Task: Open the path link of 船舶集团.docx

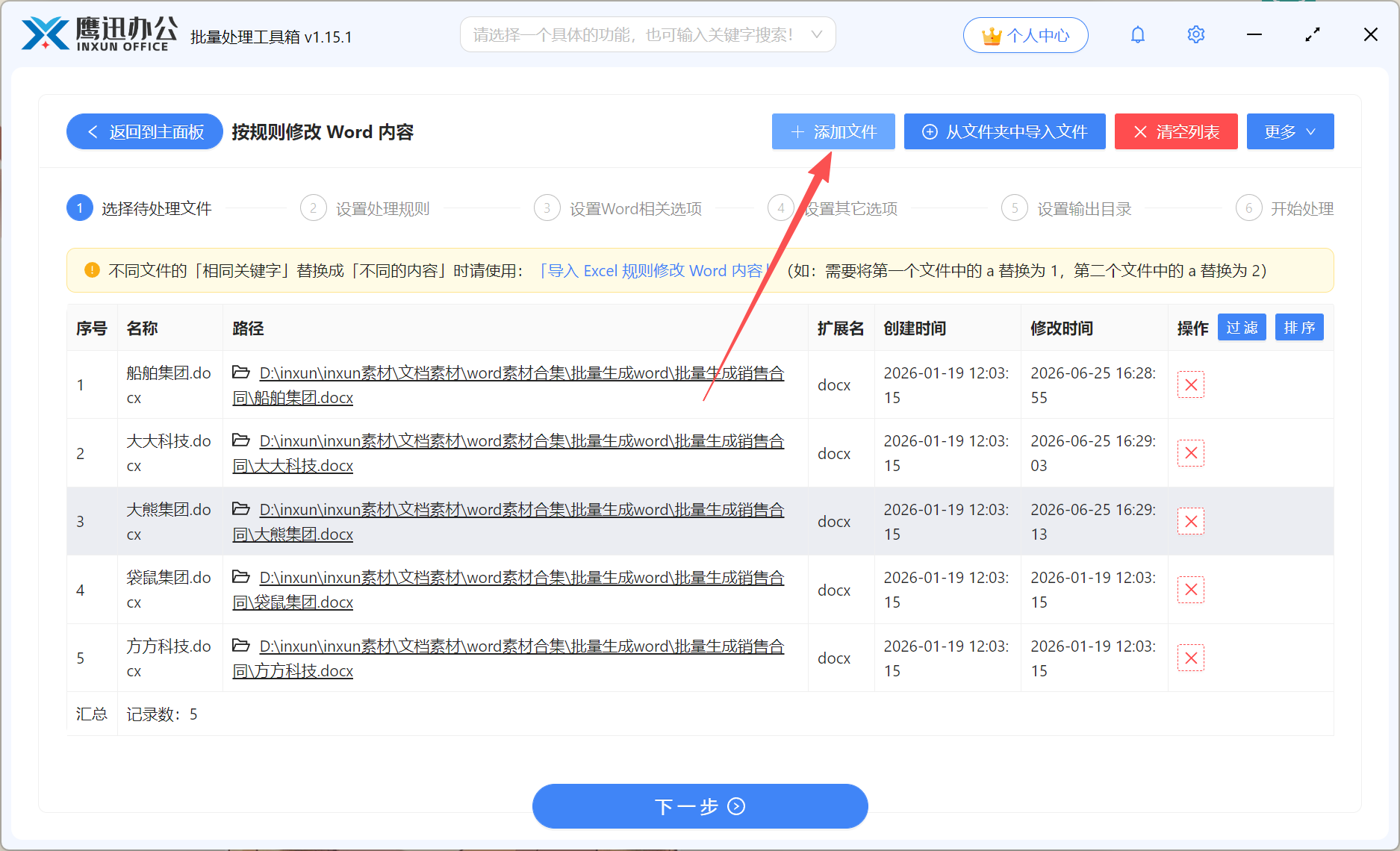Action: (x=508, y=385)
